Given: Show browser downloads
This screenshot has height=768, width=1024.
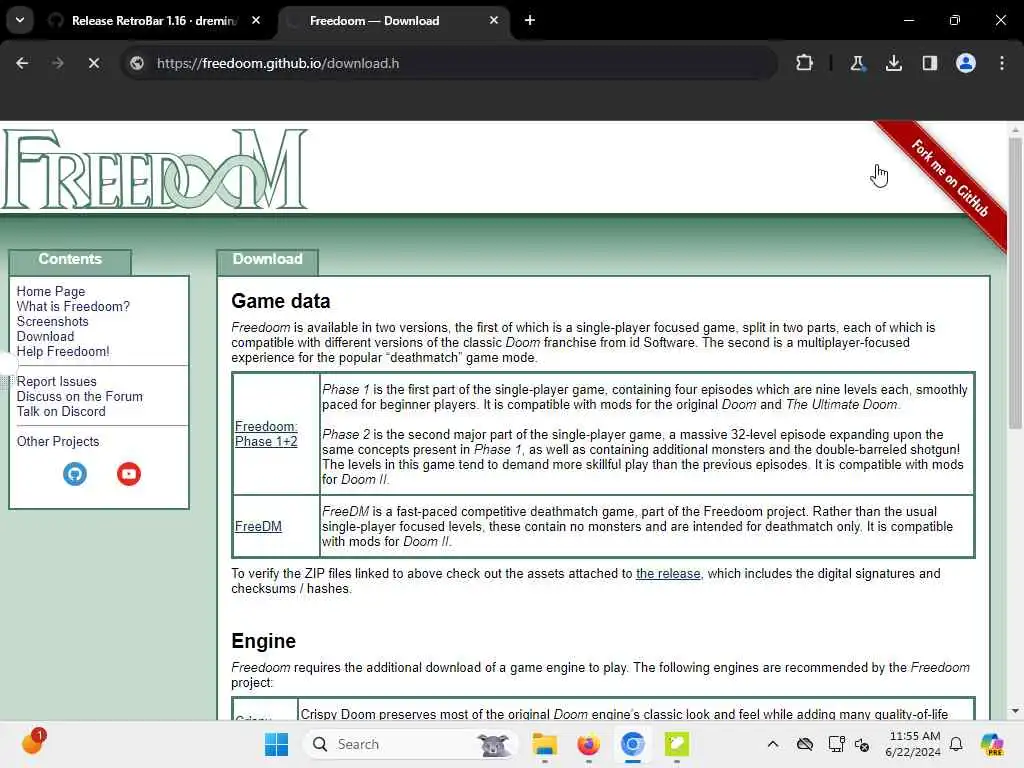Looking at the screenshot, I should pyautogui.click(x=893, y=63).
